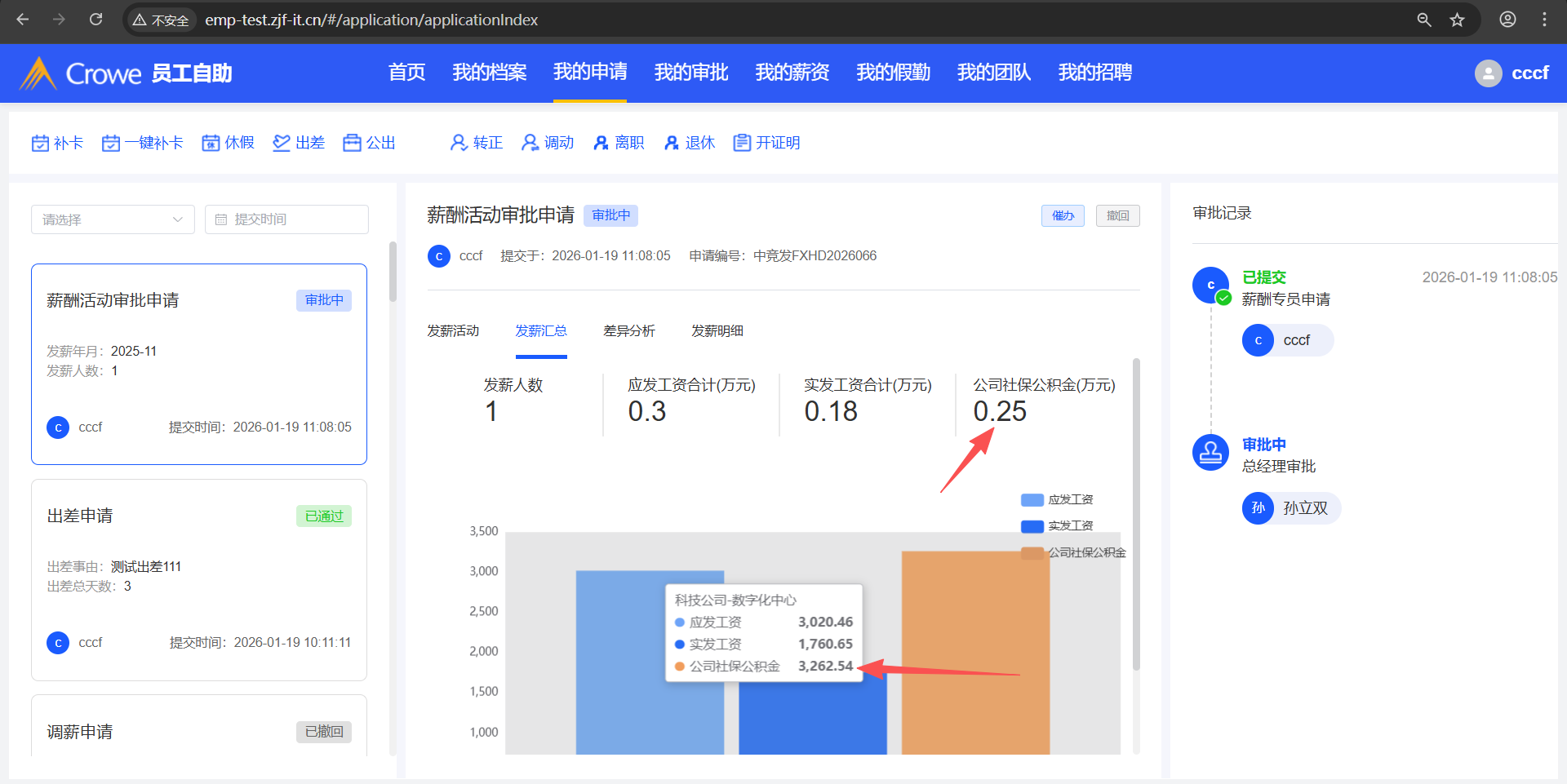Click the 补卡 calendar icon
1567x784 pixels.
click(40, 144)
